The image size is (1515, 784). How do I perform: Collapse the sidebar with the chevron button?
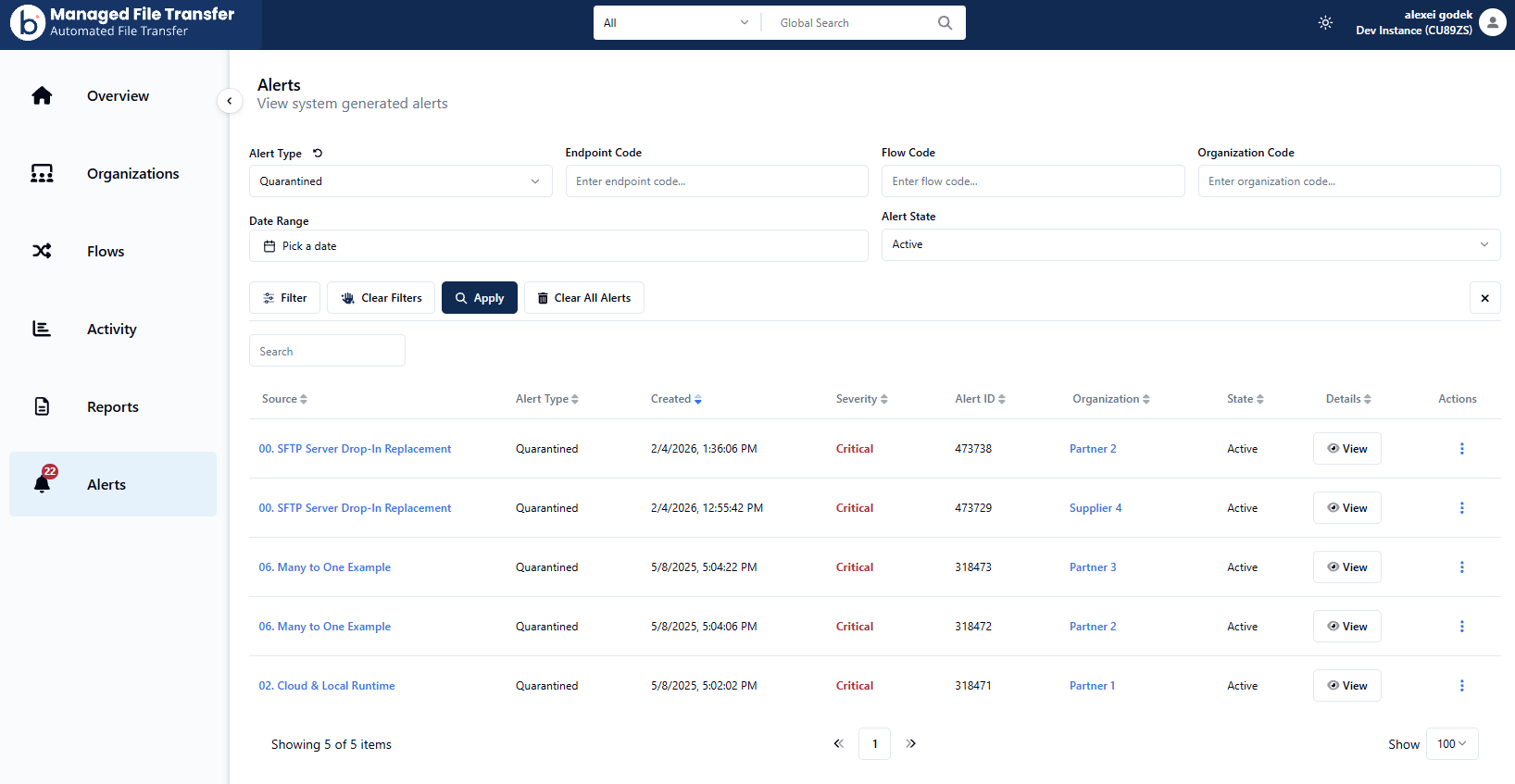click(230, 101)
